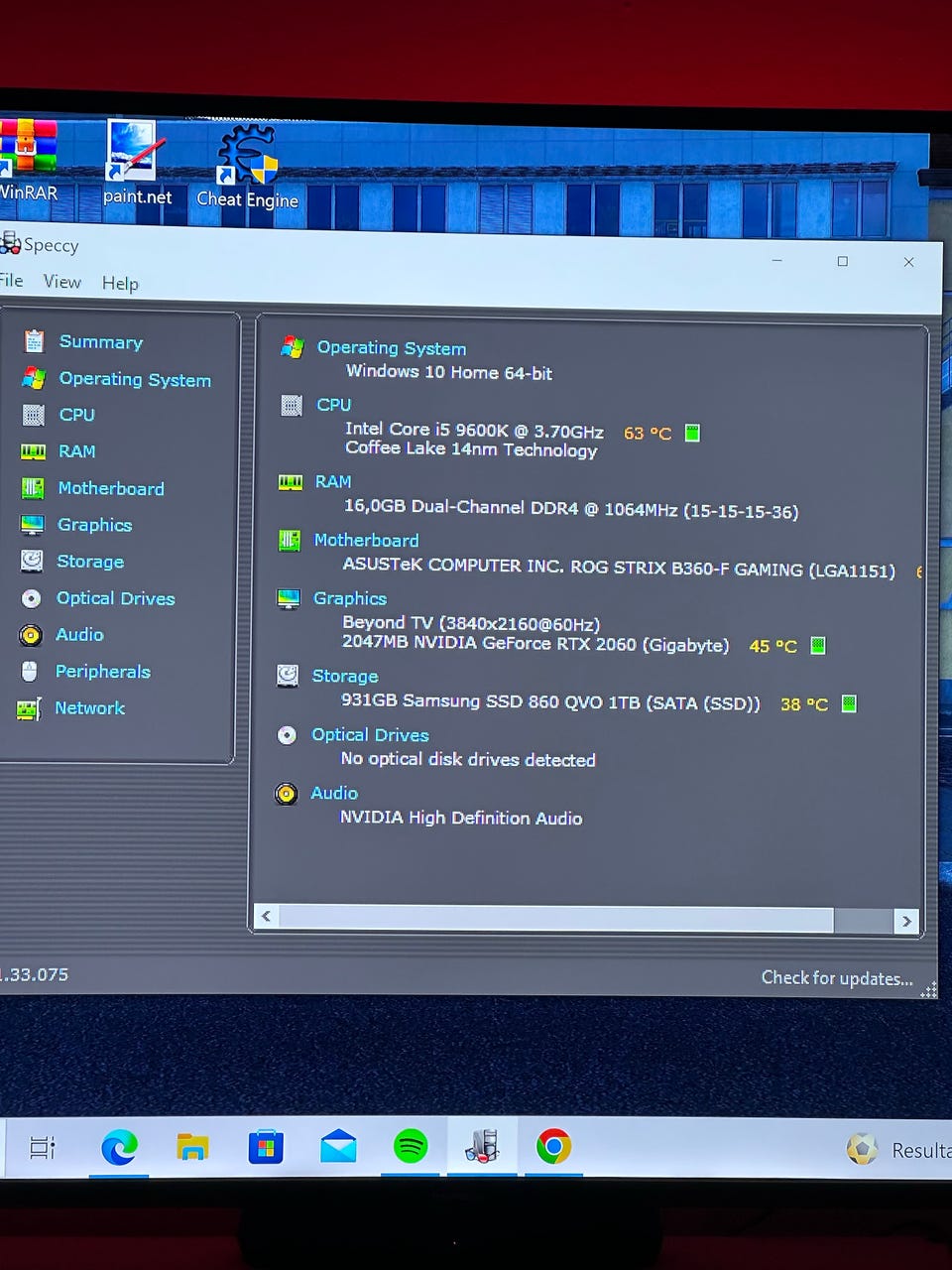Click the horizontal scrollbar left arrow
The width and height of the screenshot is (952, 1270).
[266, 917]
